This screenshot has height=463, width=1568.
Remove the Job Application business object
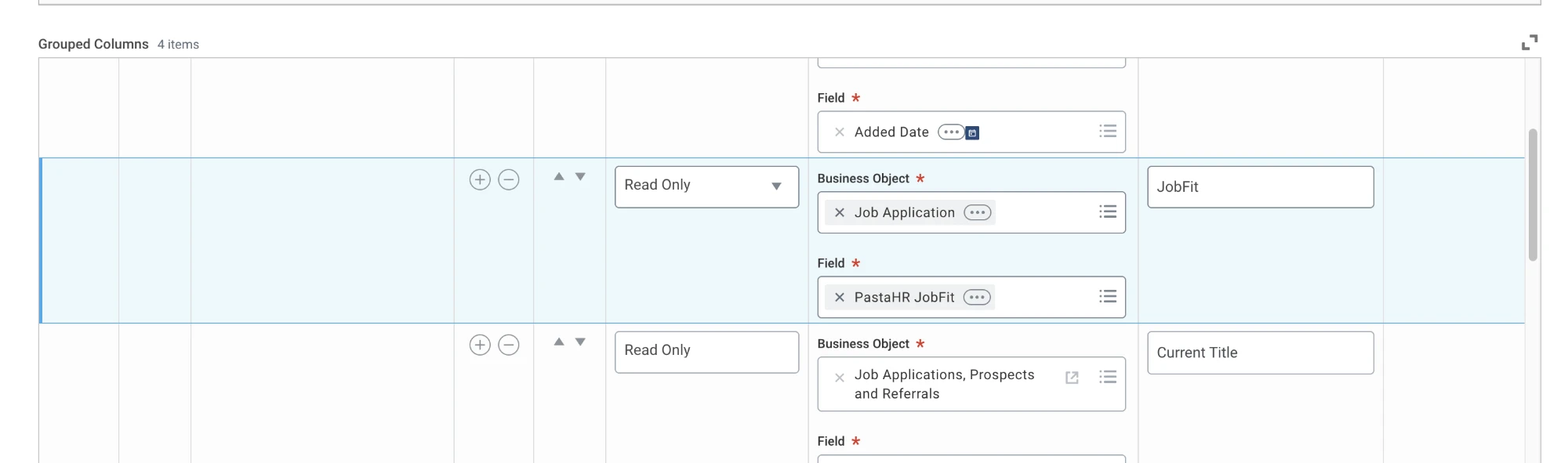840,213
